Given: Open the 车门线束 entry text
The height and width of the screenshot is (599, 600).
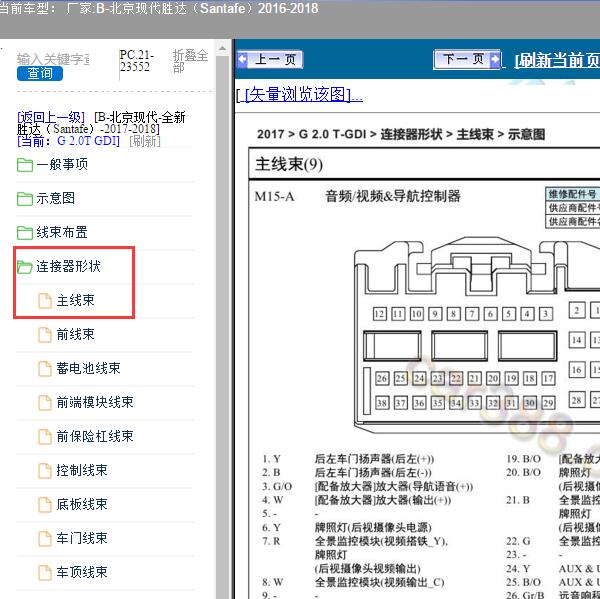Looking at the screenshot, I should tap(82, 539).
